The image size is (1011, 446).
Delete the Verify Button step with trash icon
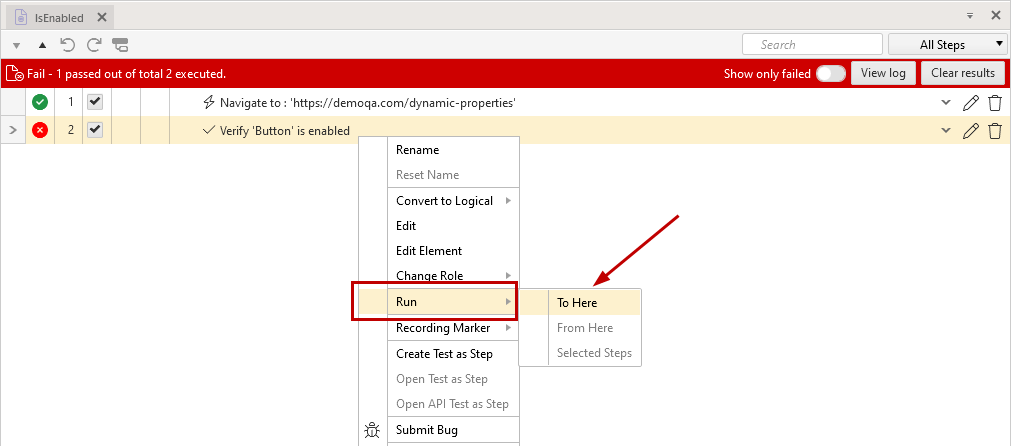click(995, 131)
